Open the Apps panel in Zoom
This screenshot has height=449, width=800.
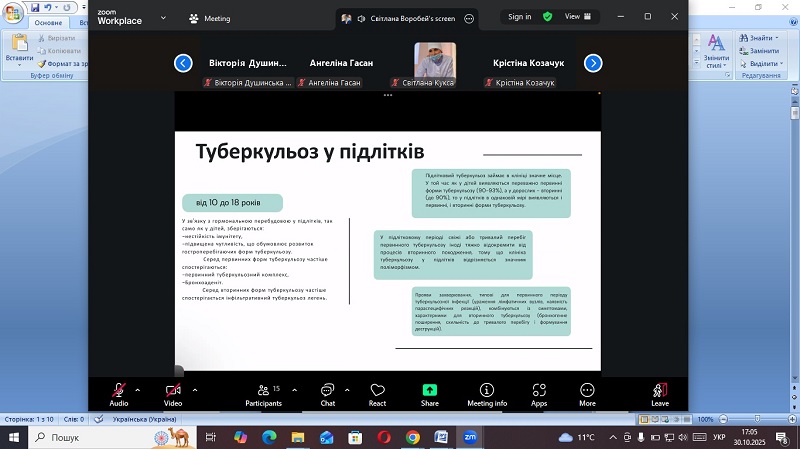[539, 393]
